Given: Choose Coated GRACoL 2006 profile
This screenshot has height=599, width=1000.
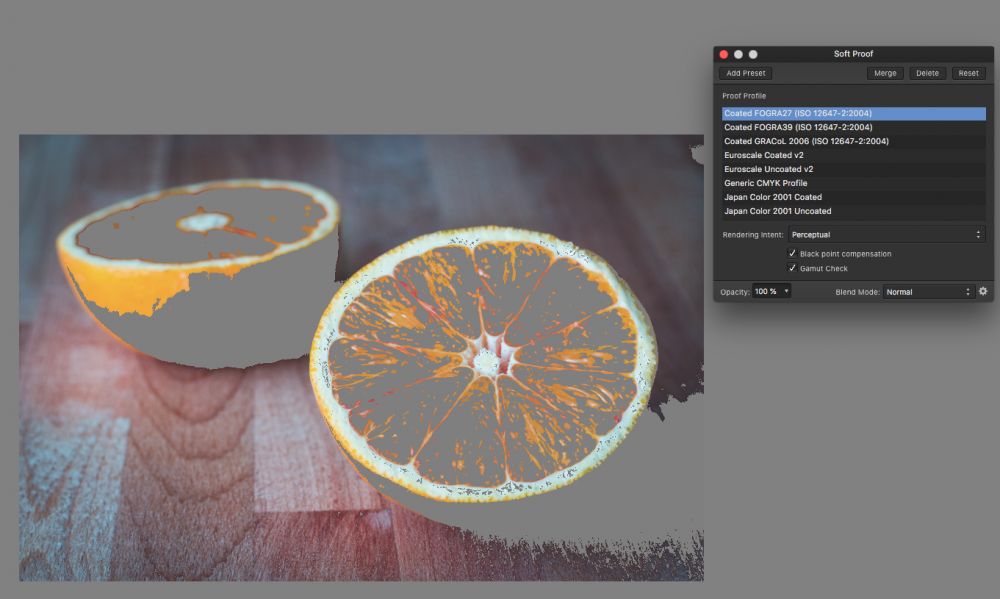Looking at the screenshot, I should (853, 142).
